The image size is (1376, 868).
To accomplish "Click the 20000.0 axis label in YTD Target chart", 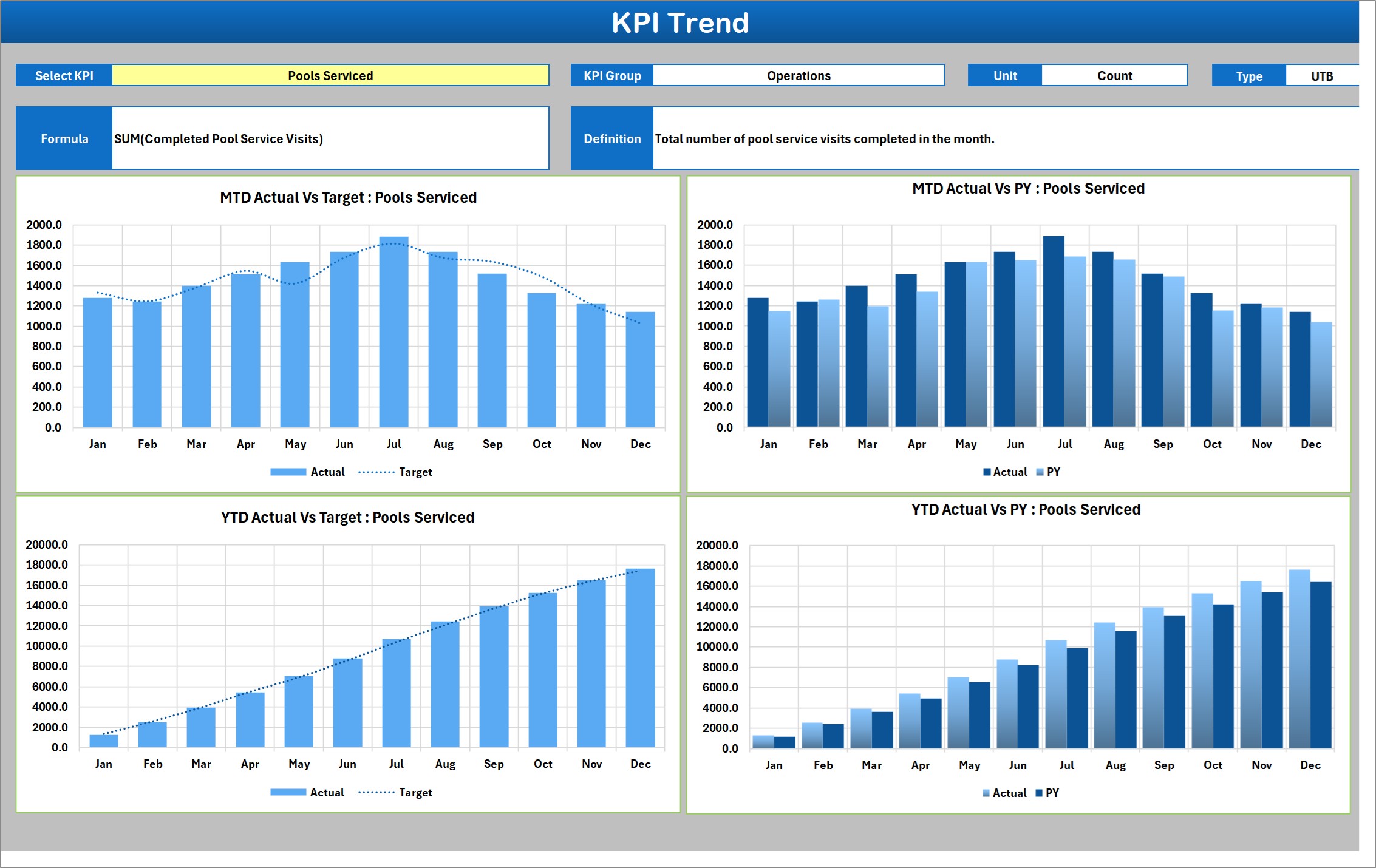I will point(47,544).
